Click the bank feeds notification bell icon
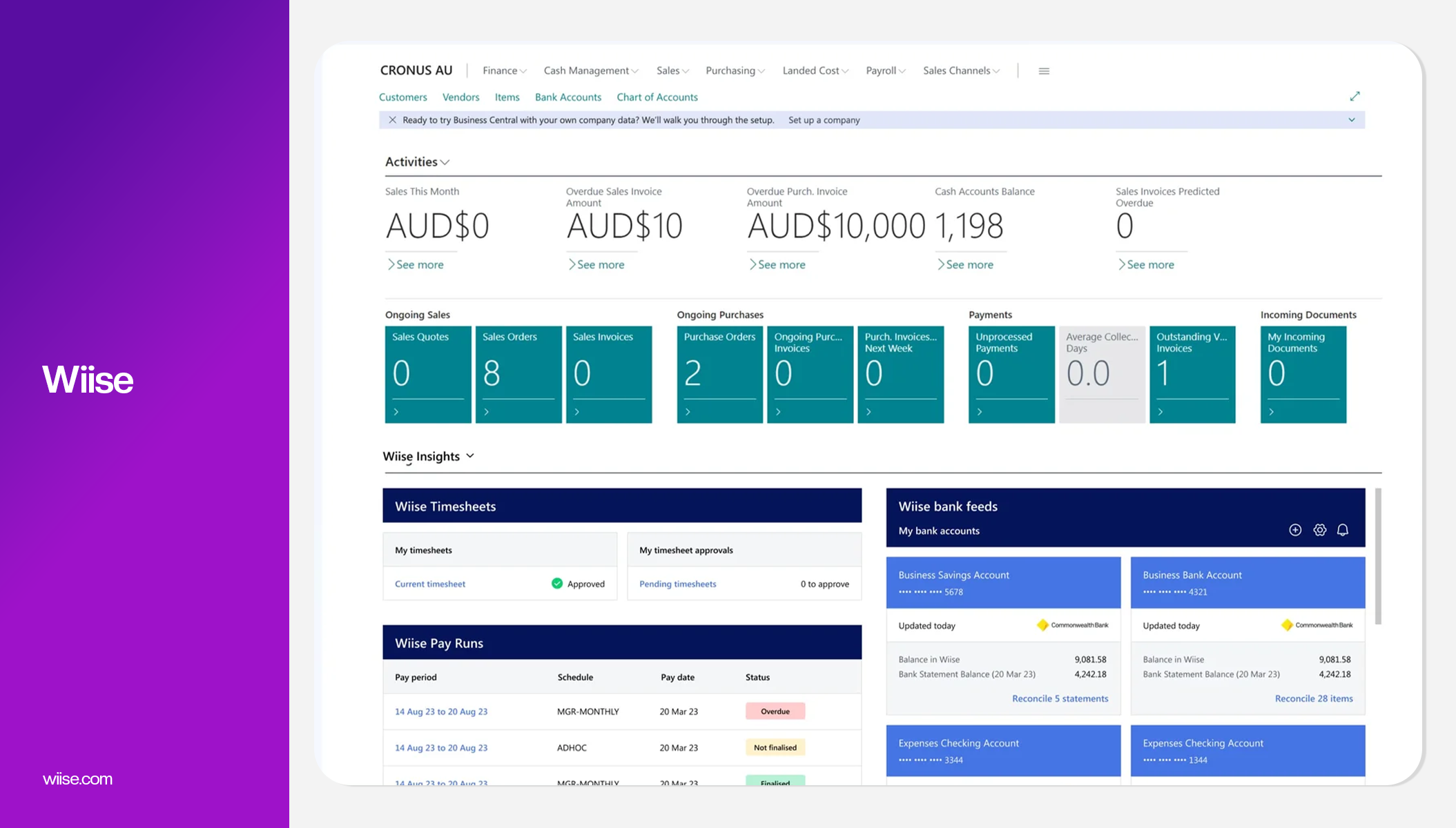 (x=1343, y=530)
